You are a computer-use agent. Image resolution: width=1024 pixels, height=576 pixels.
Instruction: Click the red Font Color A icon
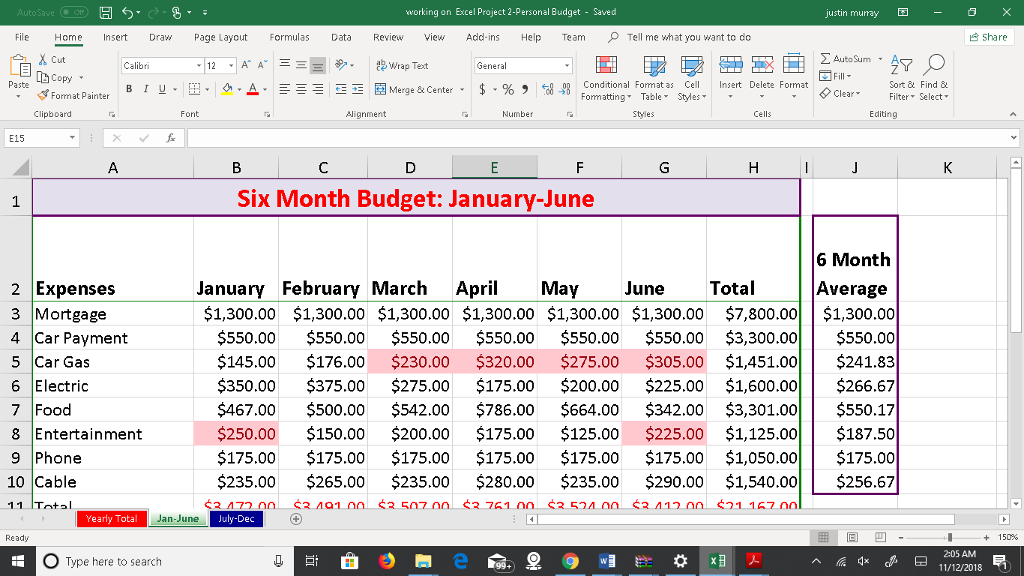point(253,89)
